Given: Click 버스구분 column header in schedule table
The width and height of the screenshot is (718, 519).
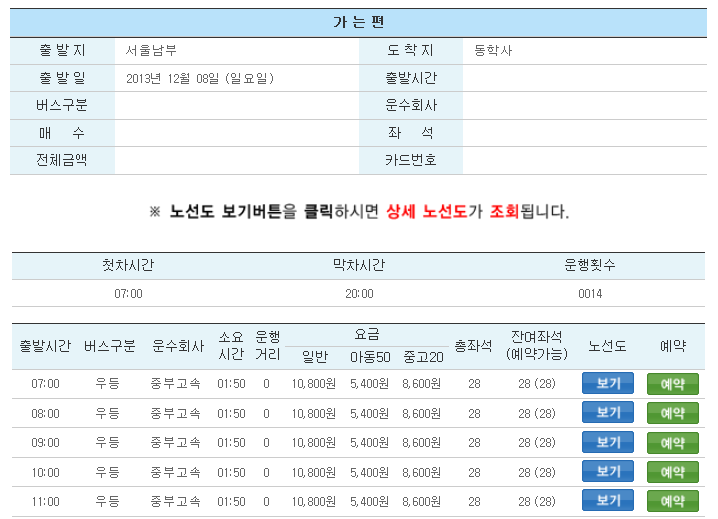Looking at the screenshot, I should (109, 345).
